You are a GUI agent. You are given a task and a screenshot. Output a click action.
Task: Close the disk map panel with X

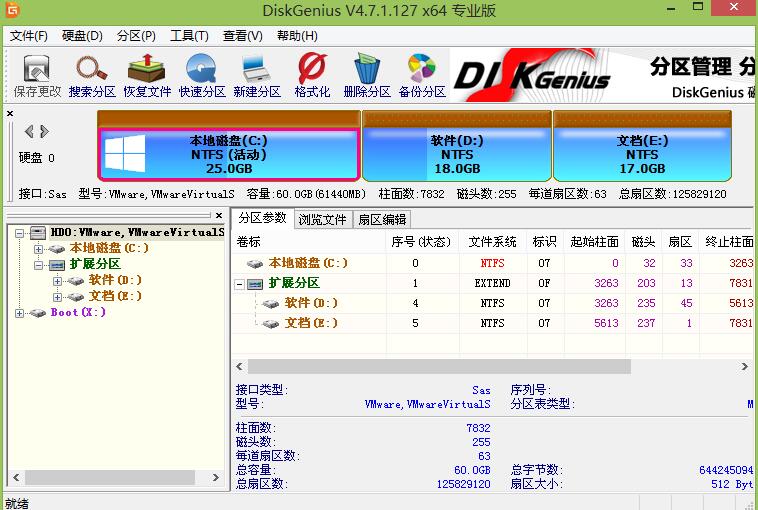pyautogui.click(x=10, y=114)
